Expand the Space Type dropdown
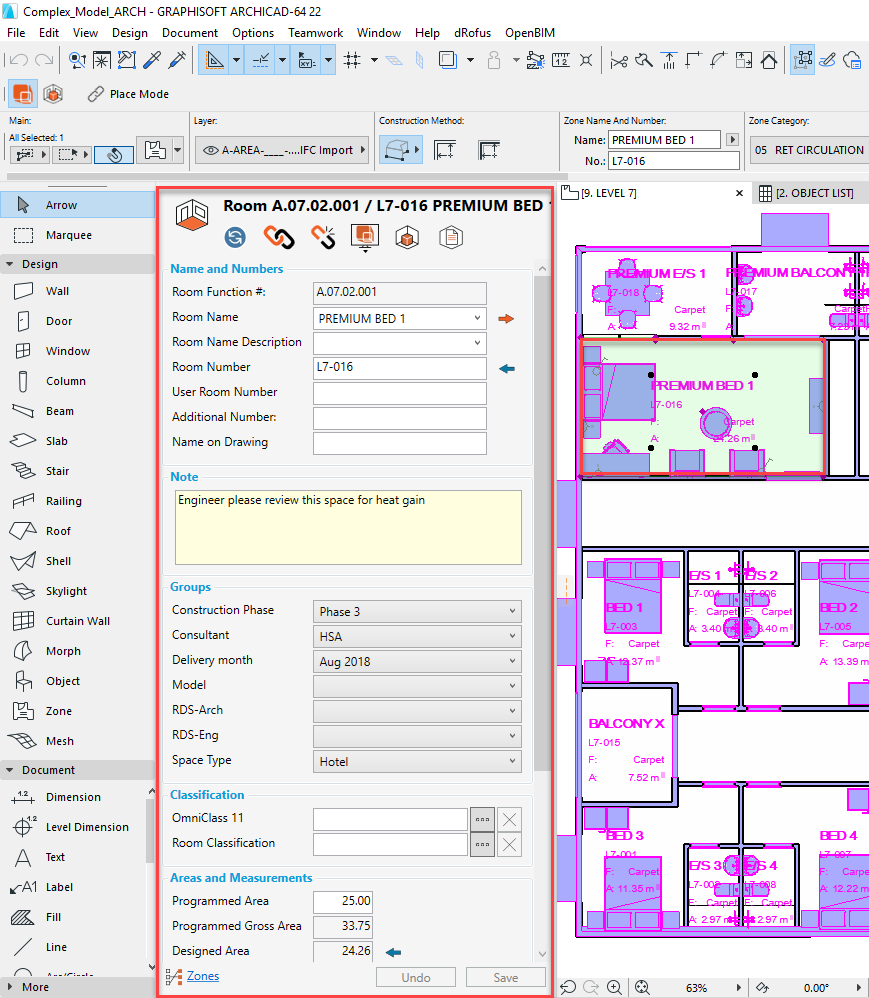 click(417, 761)
